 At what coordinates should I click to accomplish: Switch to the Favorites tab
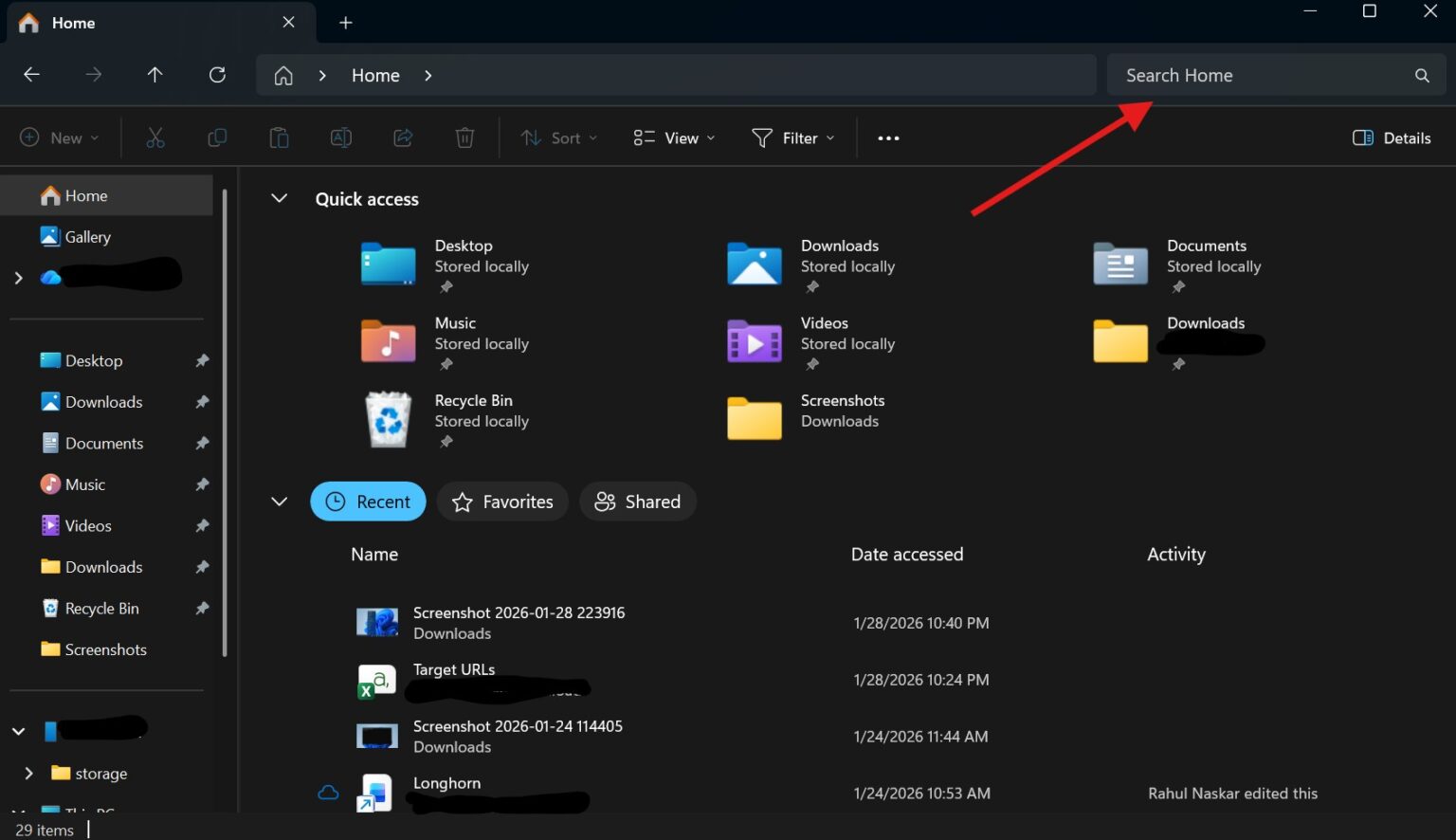click(502, 502)
